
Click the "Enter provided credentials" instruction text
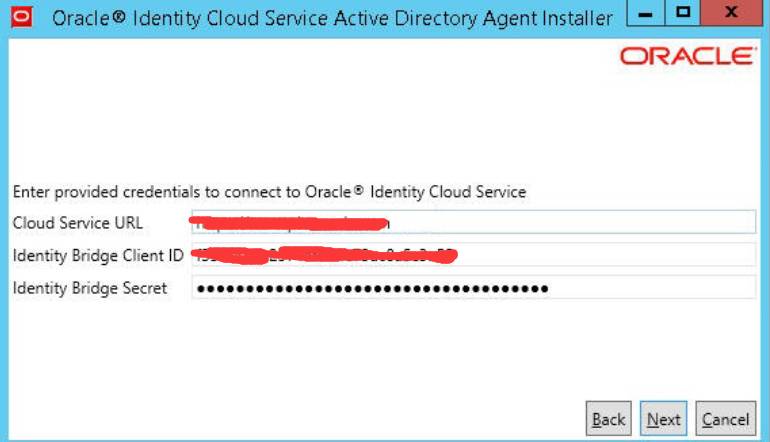click(x=268, y=191)
